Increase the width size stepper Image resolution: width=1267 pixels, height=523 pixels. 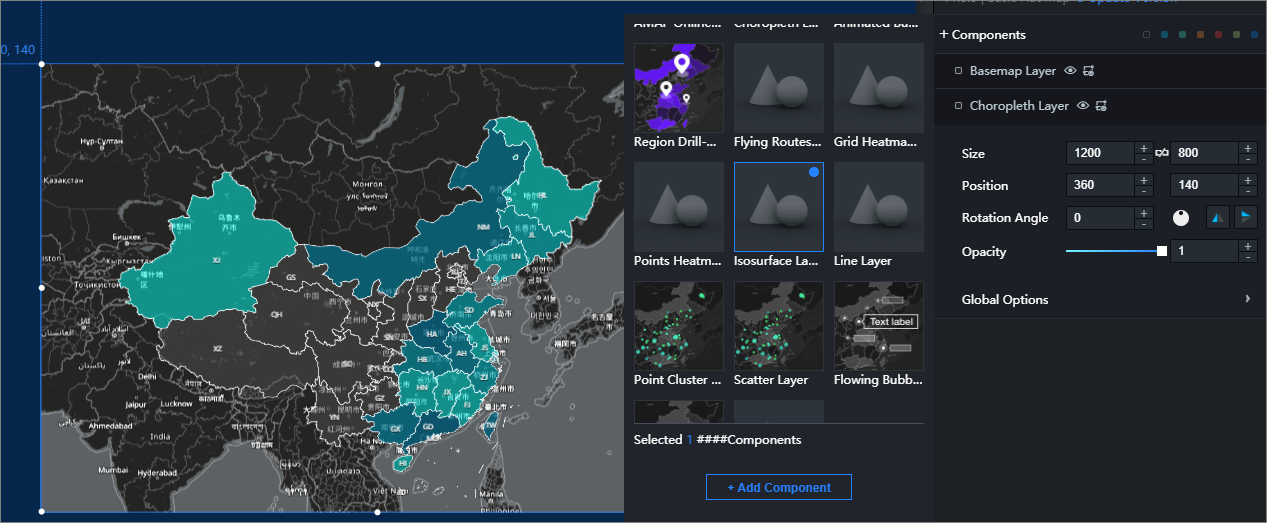point(1143,148)
